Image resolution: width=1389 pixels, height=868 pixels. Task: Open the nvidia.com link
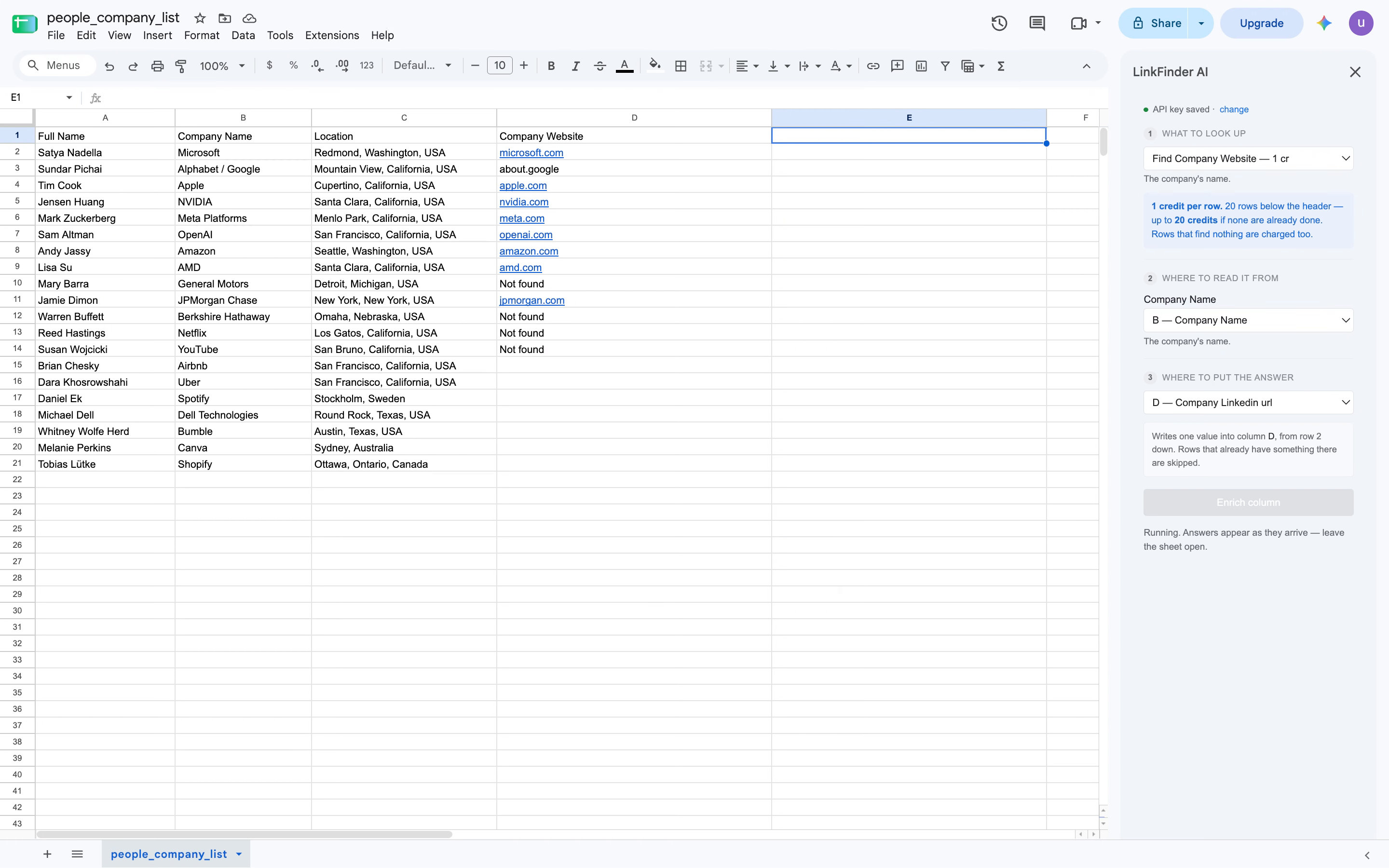pos(523,202)
